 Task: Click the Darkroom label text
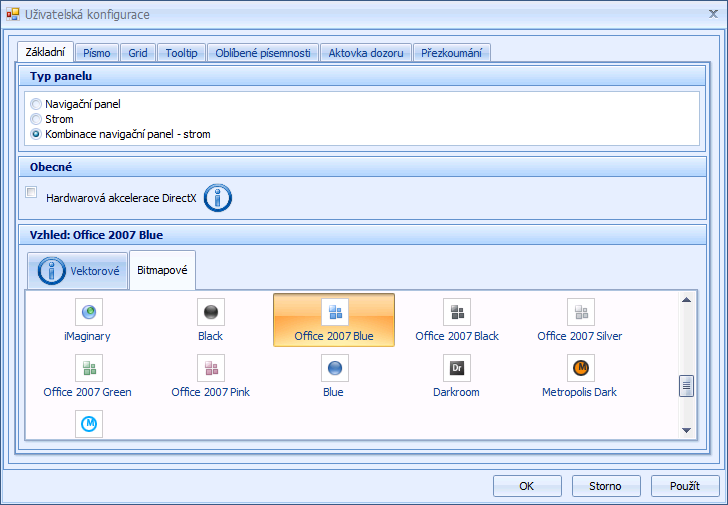[x=456, y=392]
